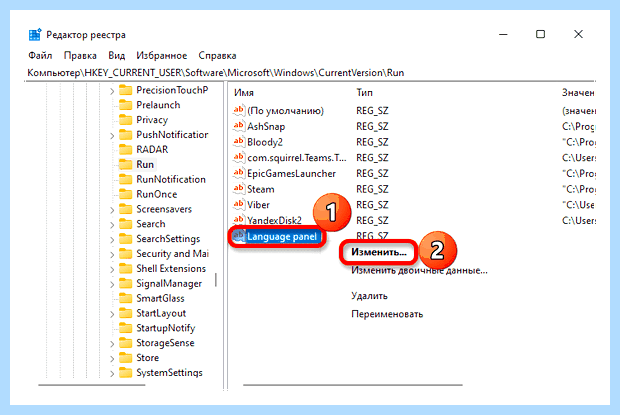Click the string icon of Language panel value

[x=238, y=236]
